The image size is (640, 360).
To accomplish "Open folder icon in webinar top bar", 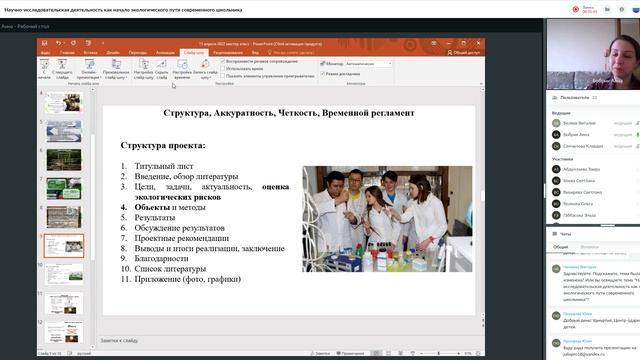I will 607,9.
